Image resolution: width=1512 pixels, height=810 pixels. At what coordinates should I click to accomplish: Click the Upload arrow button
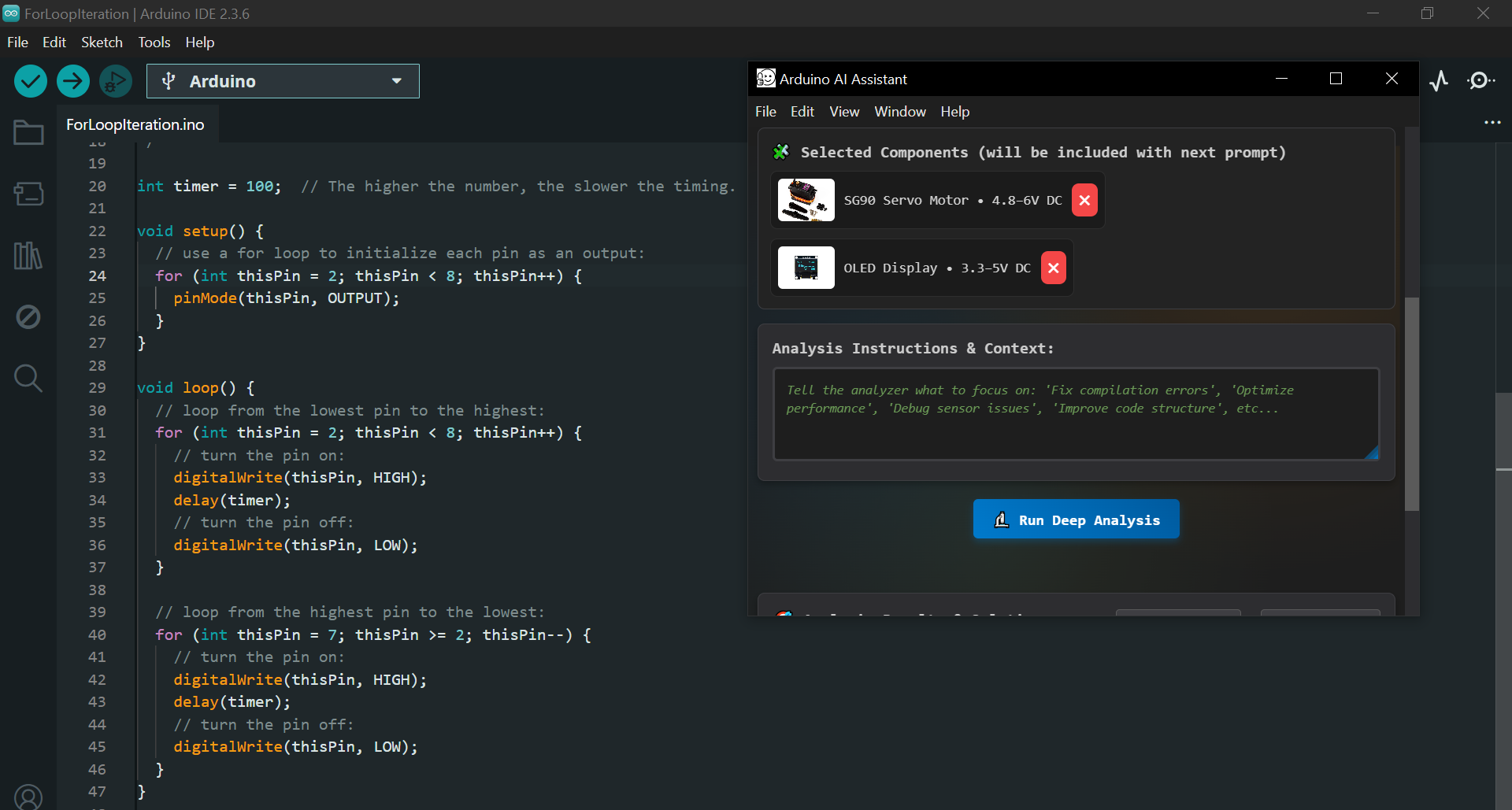pyautogui.click(x=73, y=81)
